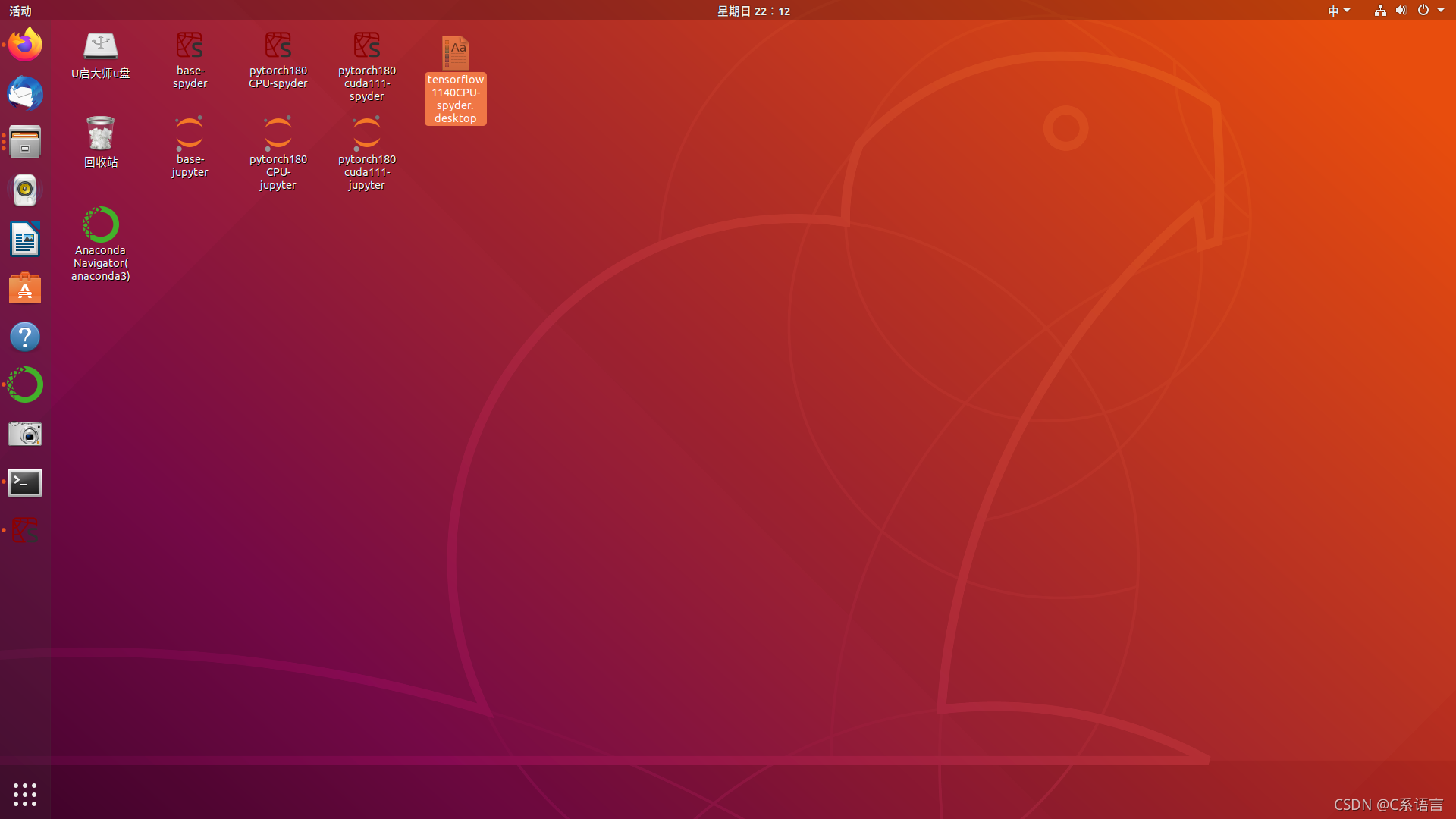This screenshot has width=1456, height=819.
Task: Click the power icon in top bar
Action: tap(1423, 11)
